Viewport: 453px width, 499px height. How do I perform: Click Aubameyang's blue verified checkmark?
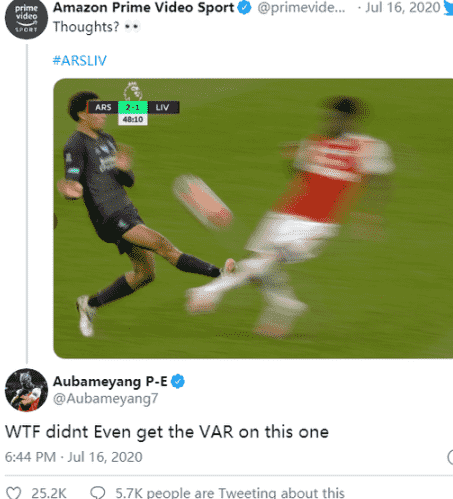coord(178,381)
